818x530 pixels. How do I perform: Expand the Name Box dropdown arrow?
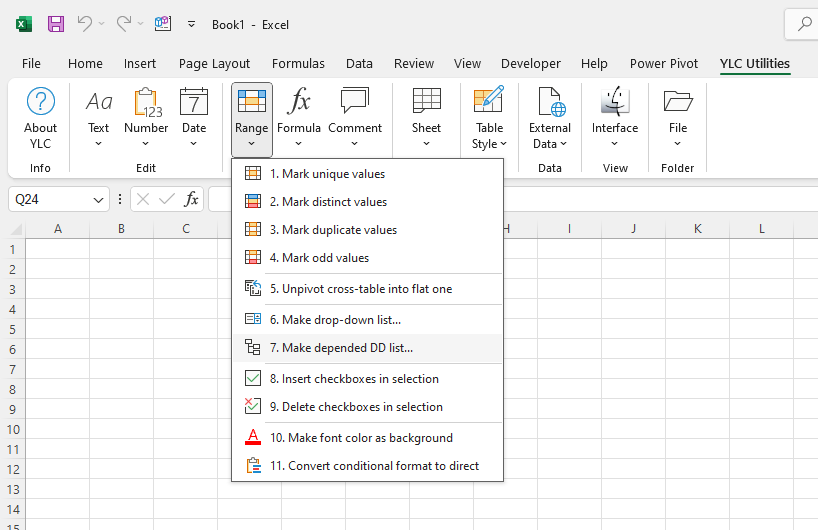(x=98, y=200)
